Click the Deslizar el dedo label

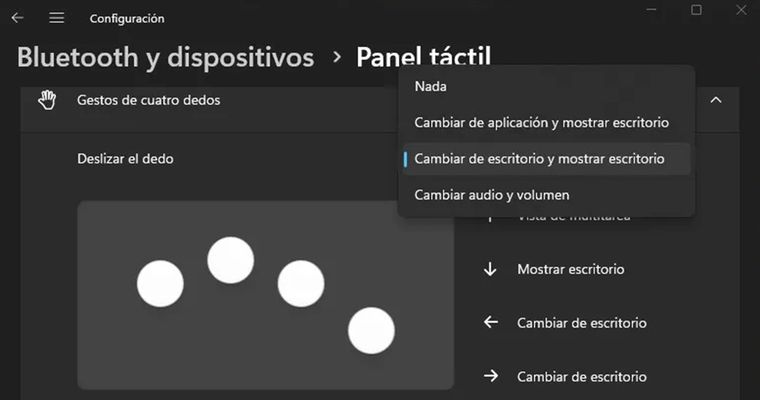[125, 158]
